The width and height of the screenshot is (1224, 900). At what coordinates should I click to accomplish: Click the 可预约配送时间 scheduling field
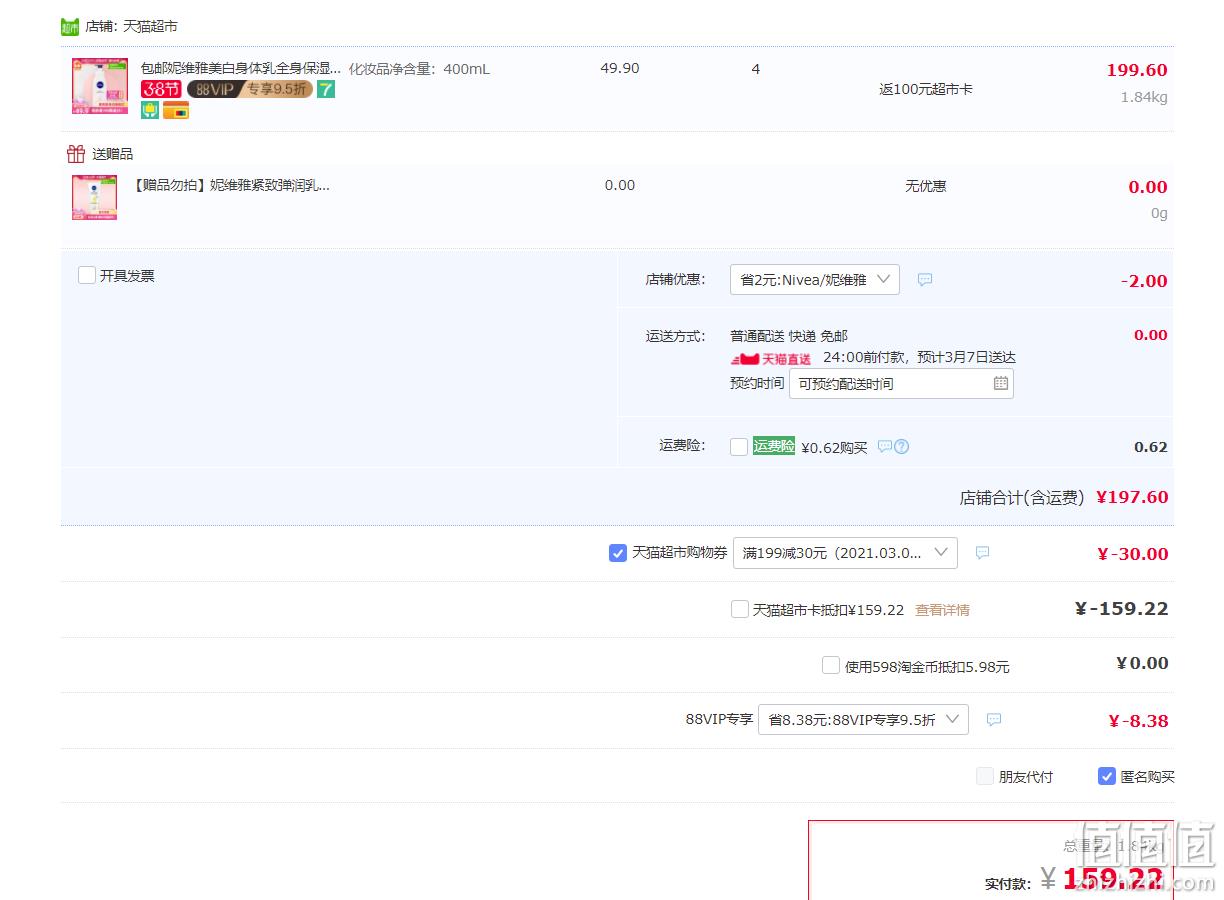click(901, 383)
